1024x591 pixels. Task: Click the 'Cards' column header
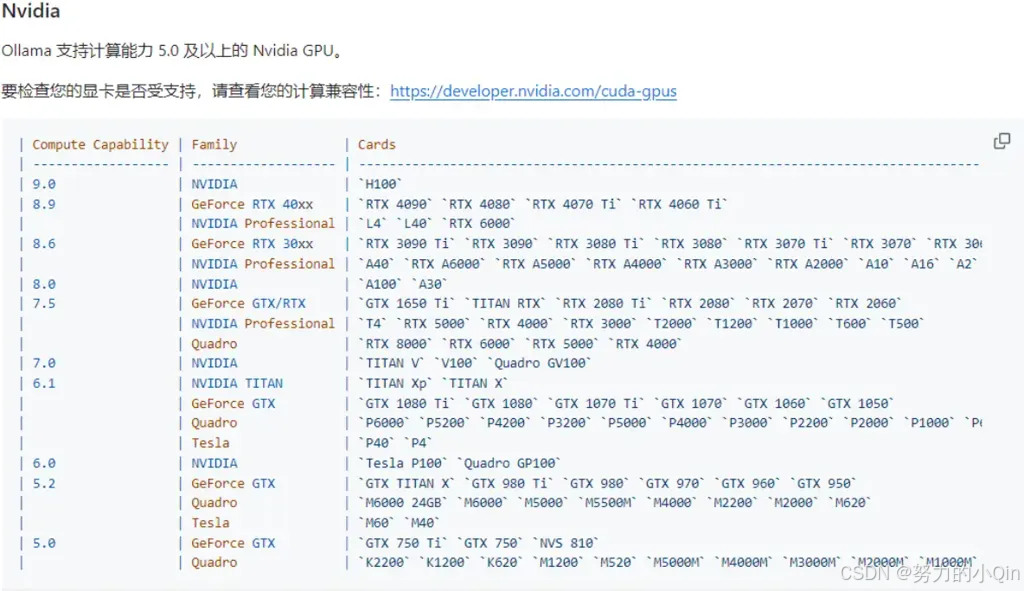377,144
